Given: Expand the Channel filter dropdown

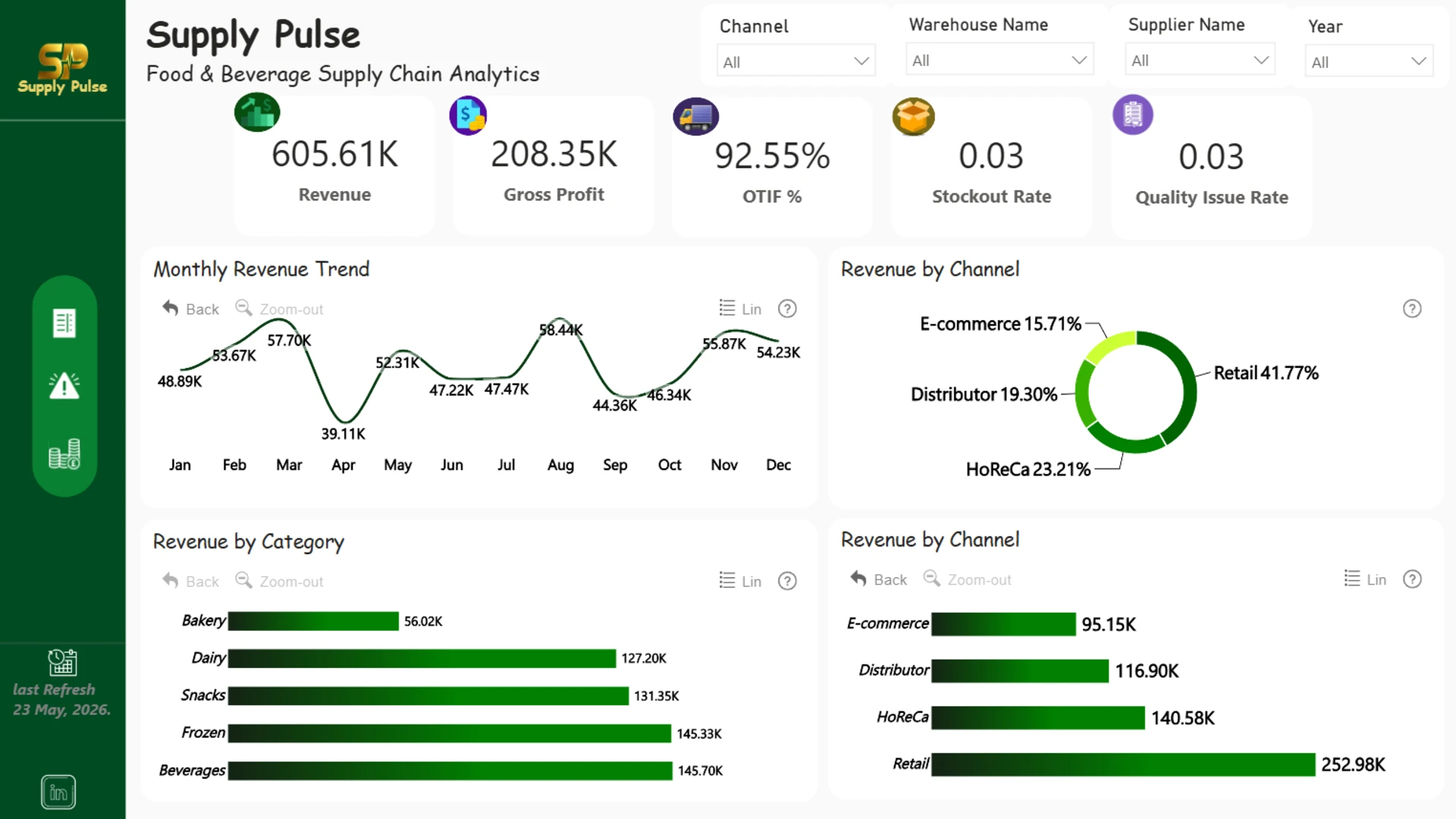Looking at the screenshot, I should (x=795, y=61).
